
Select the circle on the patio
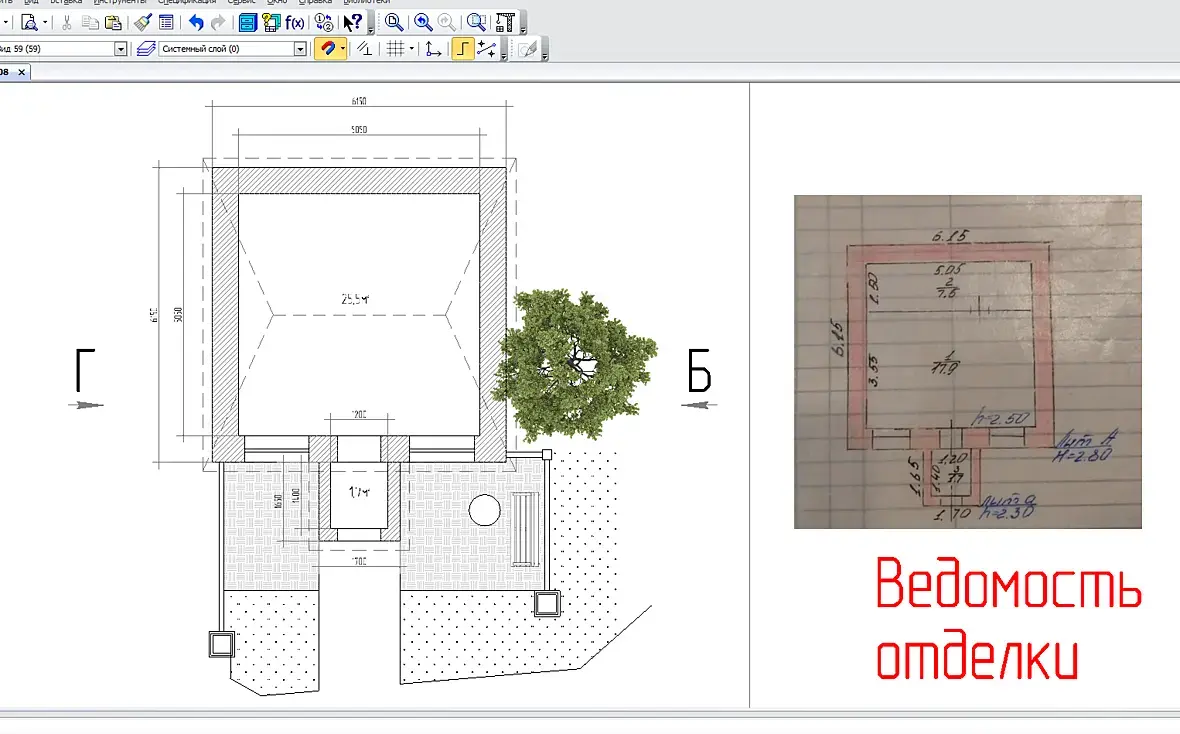tap(485, 510)
